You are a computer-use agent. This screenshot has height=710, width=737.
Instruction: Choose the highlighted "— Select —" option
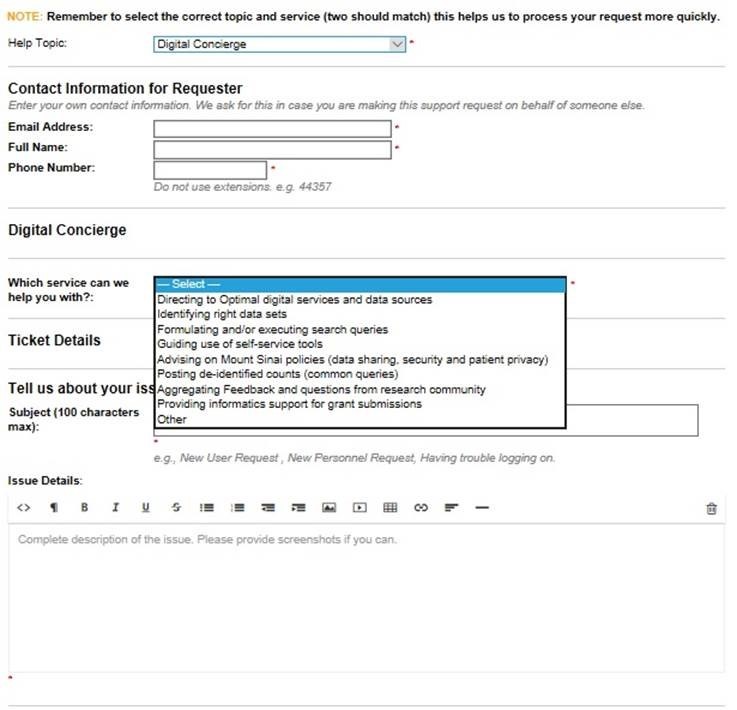[360, 285]
